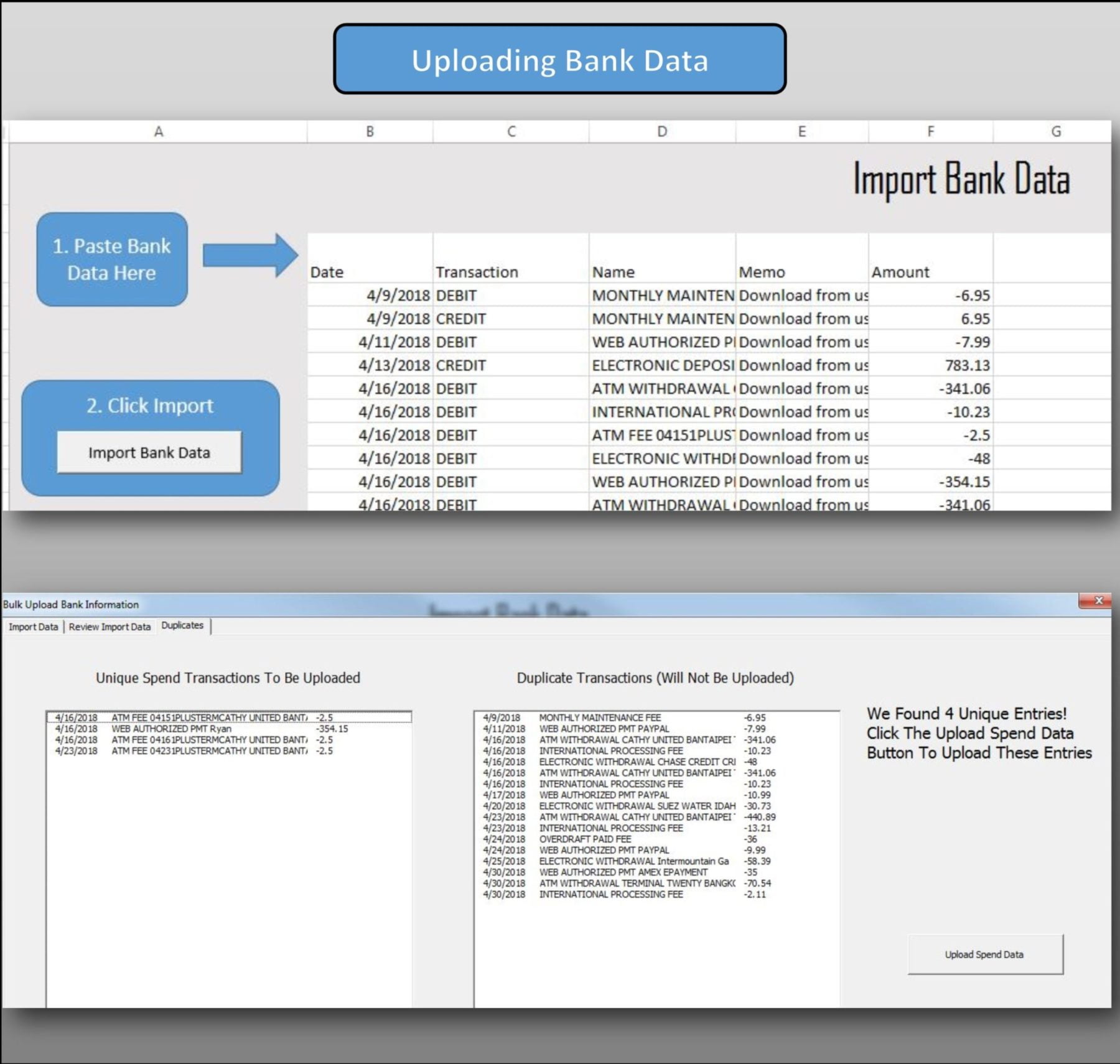1120x1064 pixels.
Task: Close the Bulk Upload Bank Information dialog
Action: [1098, 600]
